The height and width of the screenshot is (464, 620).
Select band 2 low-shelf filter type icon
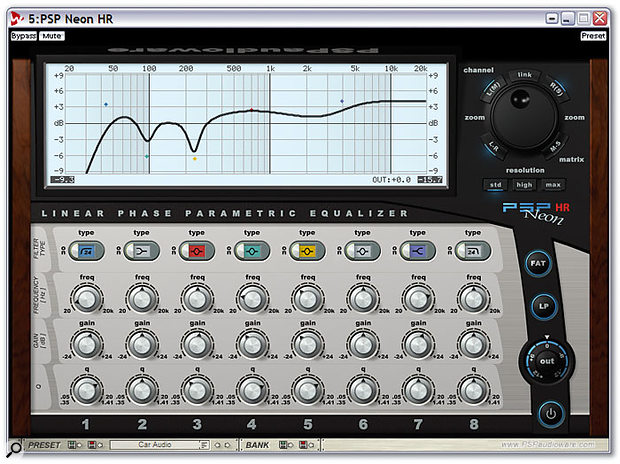tap(142, 251)
